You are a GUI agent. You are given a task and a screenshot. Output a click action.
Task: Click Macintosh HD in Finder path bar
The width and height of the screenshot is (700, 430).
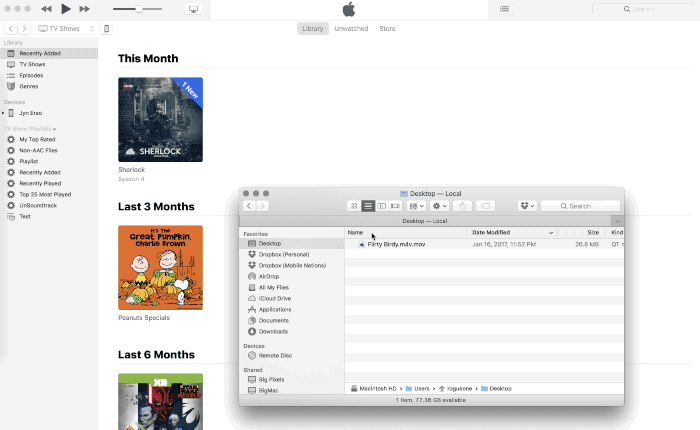(x=374, y=388)
